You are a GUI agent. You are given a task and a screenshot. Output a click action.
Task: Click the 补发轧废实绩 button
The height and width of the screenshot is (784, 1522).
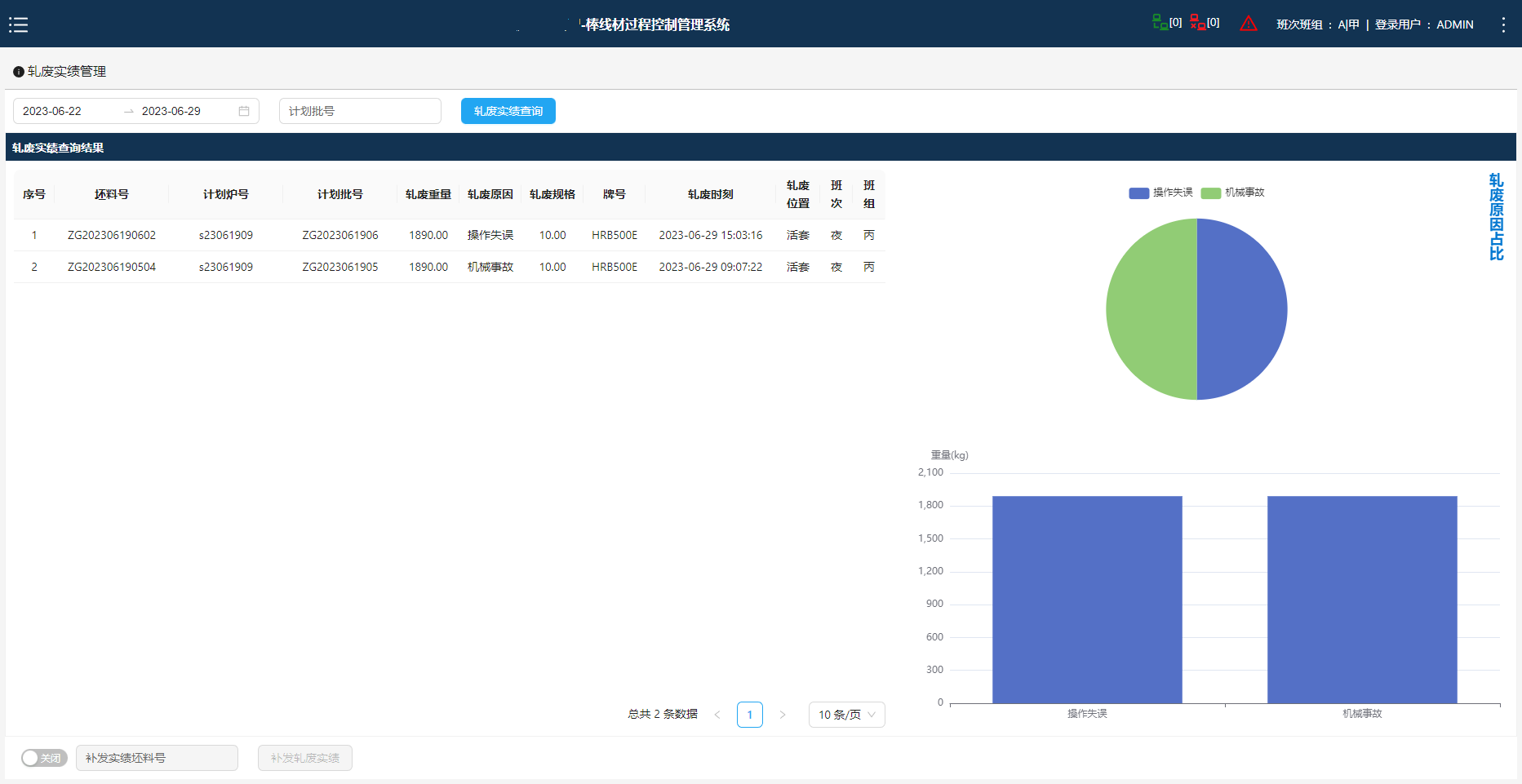click(305, 758)
